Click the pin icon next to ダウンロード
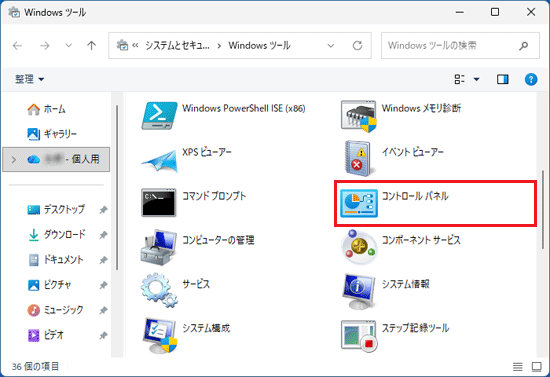550x377 pixels. pos(103,235)
